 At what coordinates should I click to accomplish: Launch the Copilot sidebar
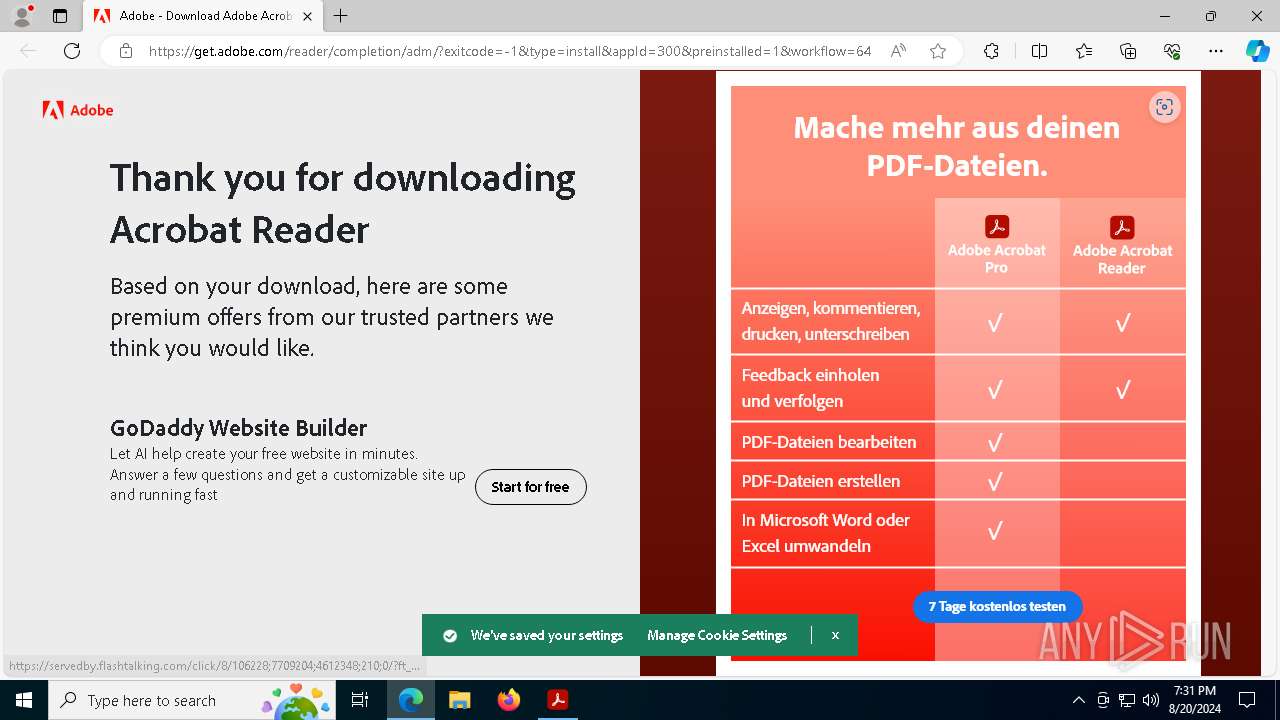tap(1257, 51)
